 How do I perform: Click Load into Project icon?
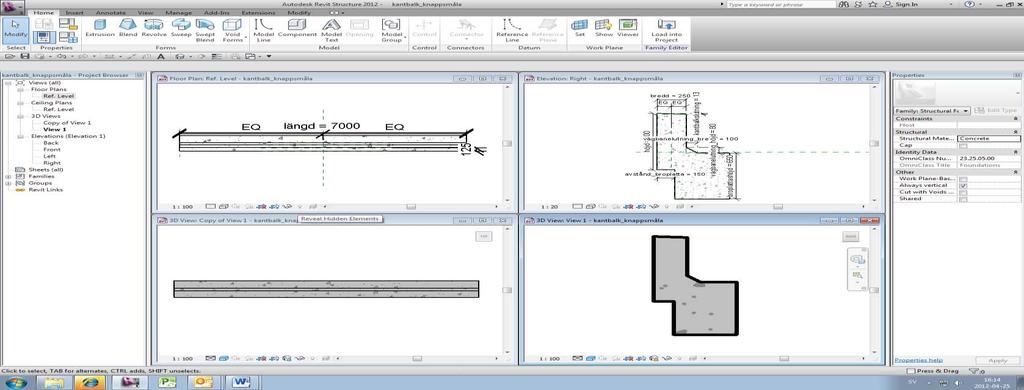pyautogui.click(x=667, y=31)
